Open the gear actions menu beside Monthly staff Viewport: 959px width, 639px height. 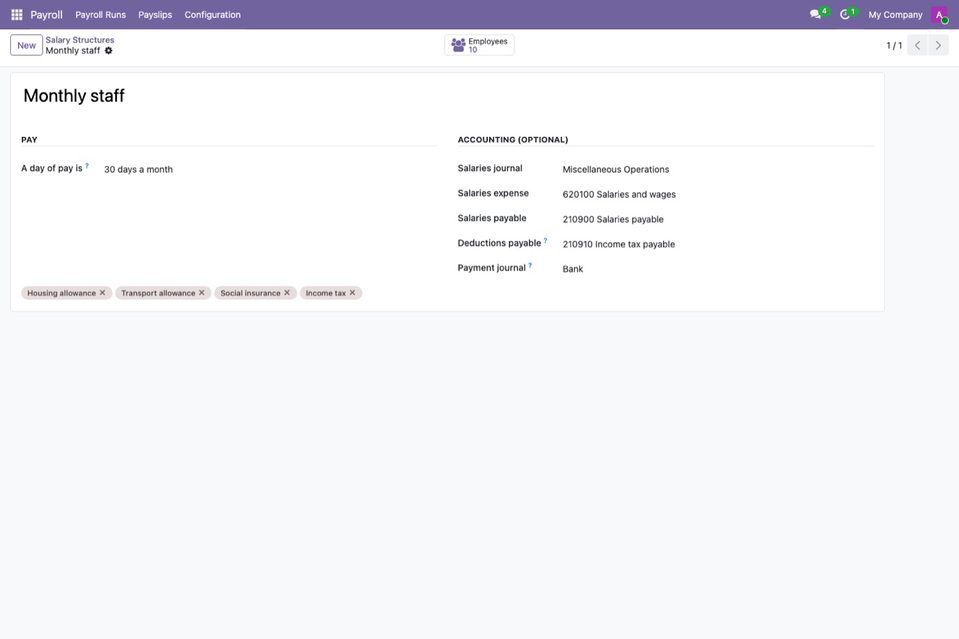tap(108, 51)
